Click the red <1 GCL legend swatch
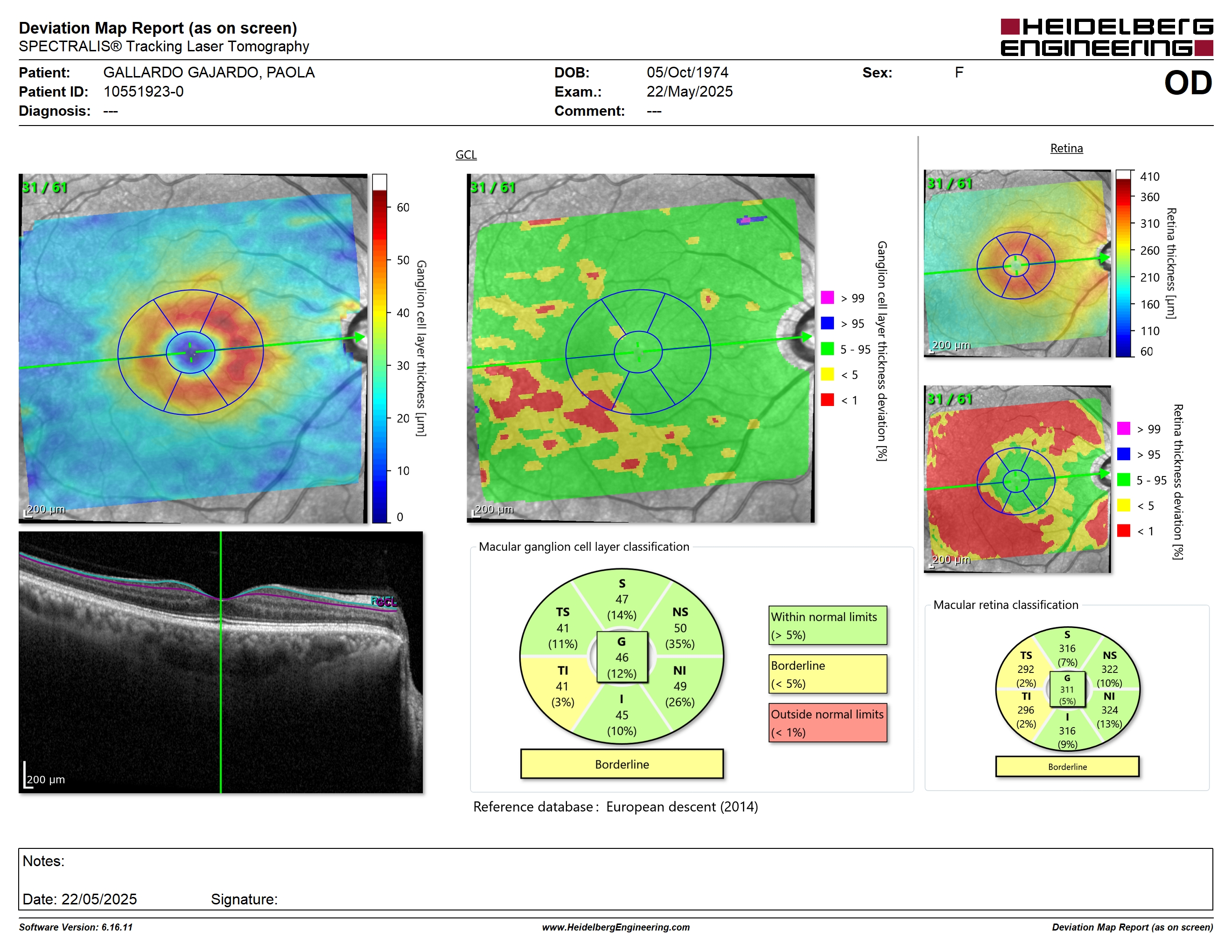The width and height of the screenshot is (1232, 952). (x=827, y=400)
